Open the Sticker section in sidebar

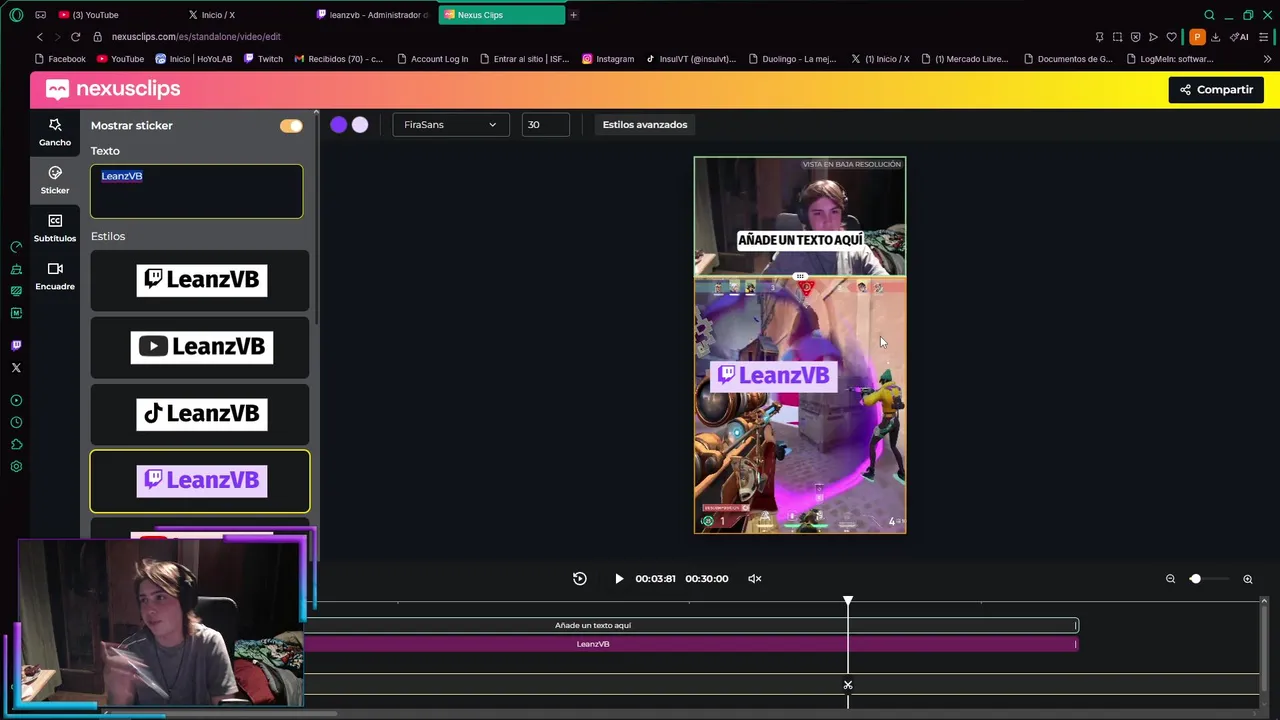pyautogui.click(x=55, y=180)
